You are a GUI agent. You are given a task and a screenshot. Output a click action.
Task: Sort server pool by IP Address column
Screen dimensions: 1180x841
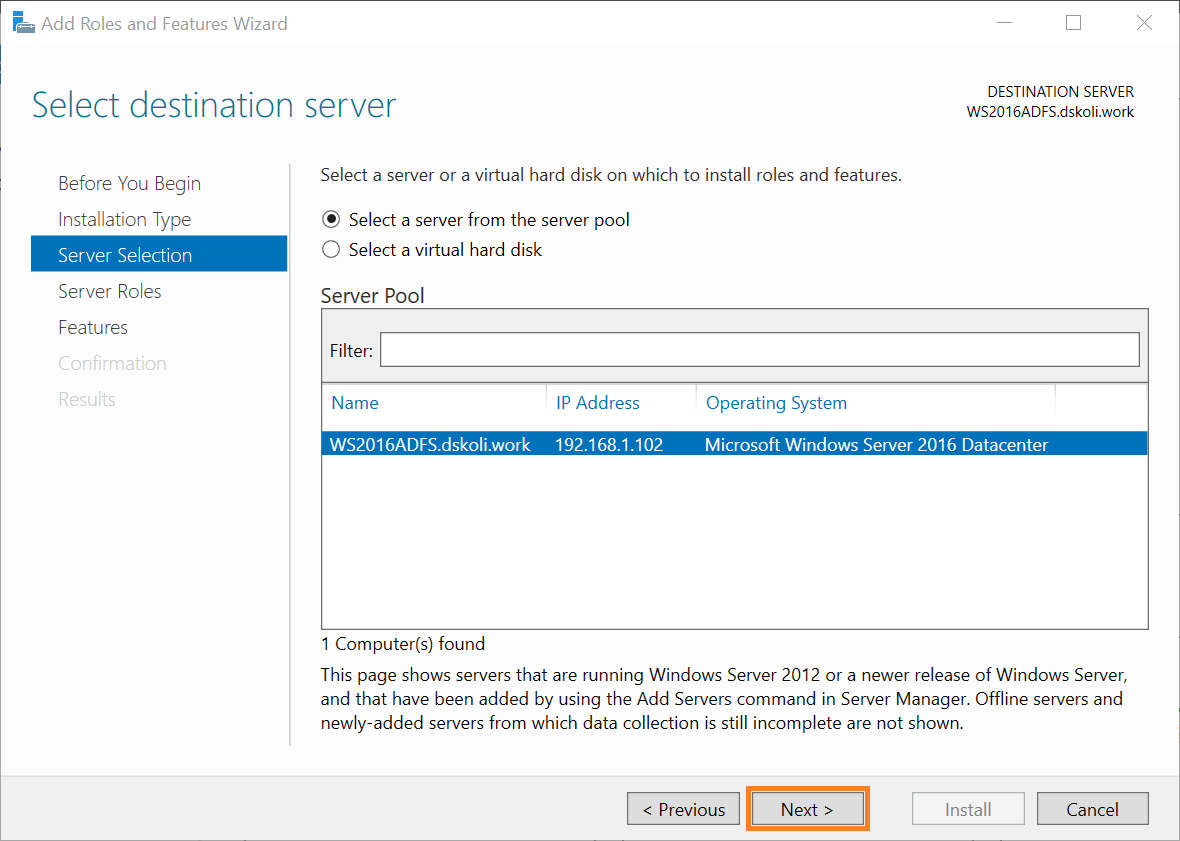pos(598,403)
